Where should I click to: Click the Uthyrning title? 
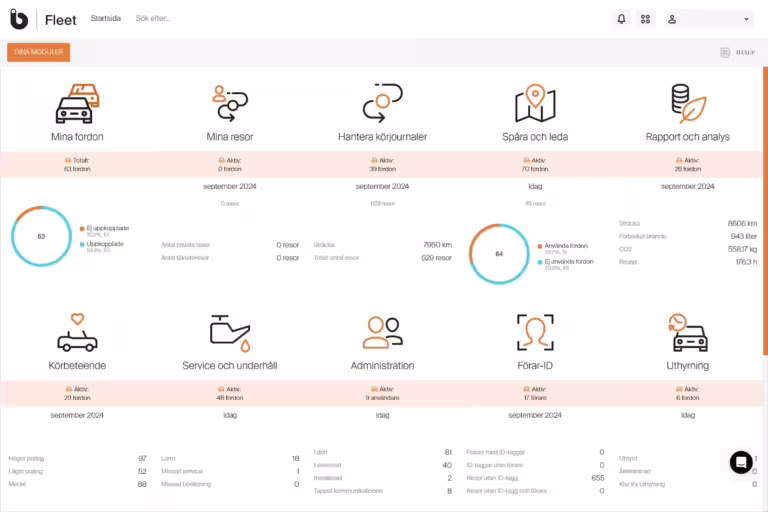[688, 366]
